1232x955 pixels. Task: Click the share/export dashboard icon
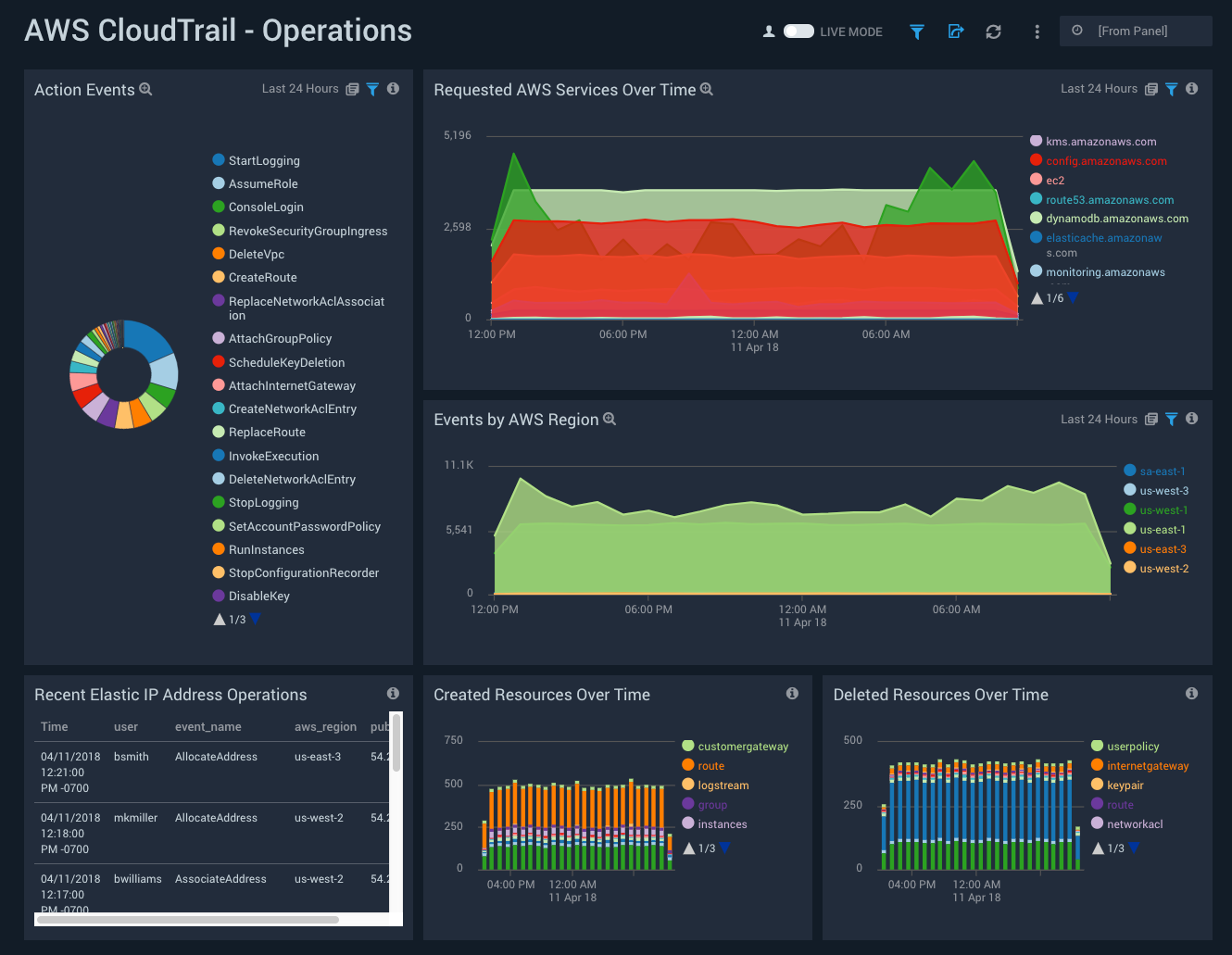tap(955, 31)
